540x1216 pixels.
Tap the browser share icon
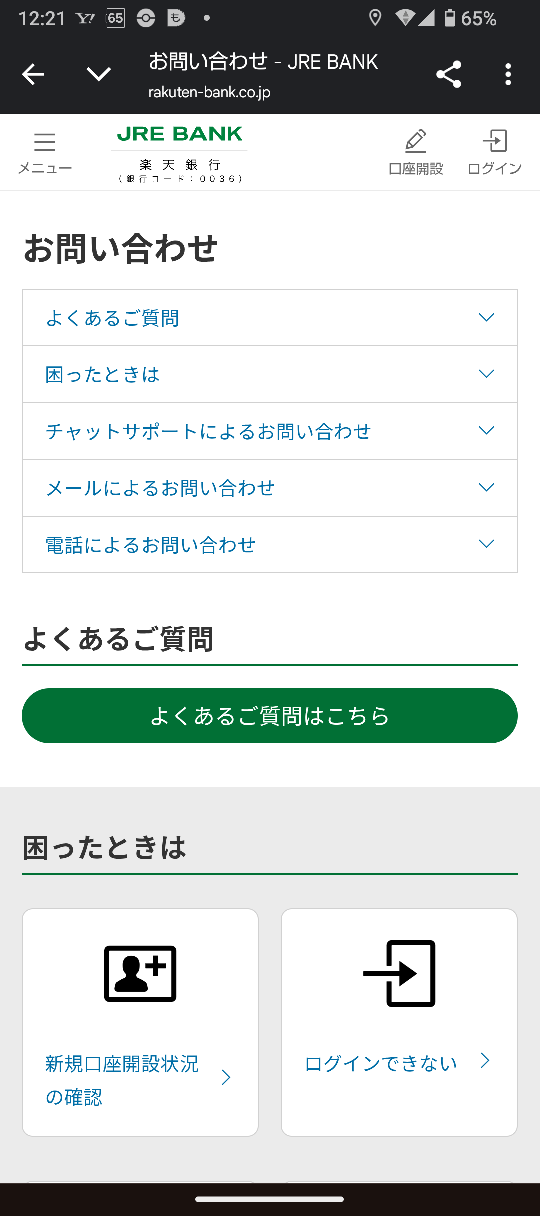pyautogui.click(x=449, y=74)
